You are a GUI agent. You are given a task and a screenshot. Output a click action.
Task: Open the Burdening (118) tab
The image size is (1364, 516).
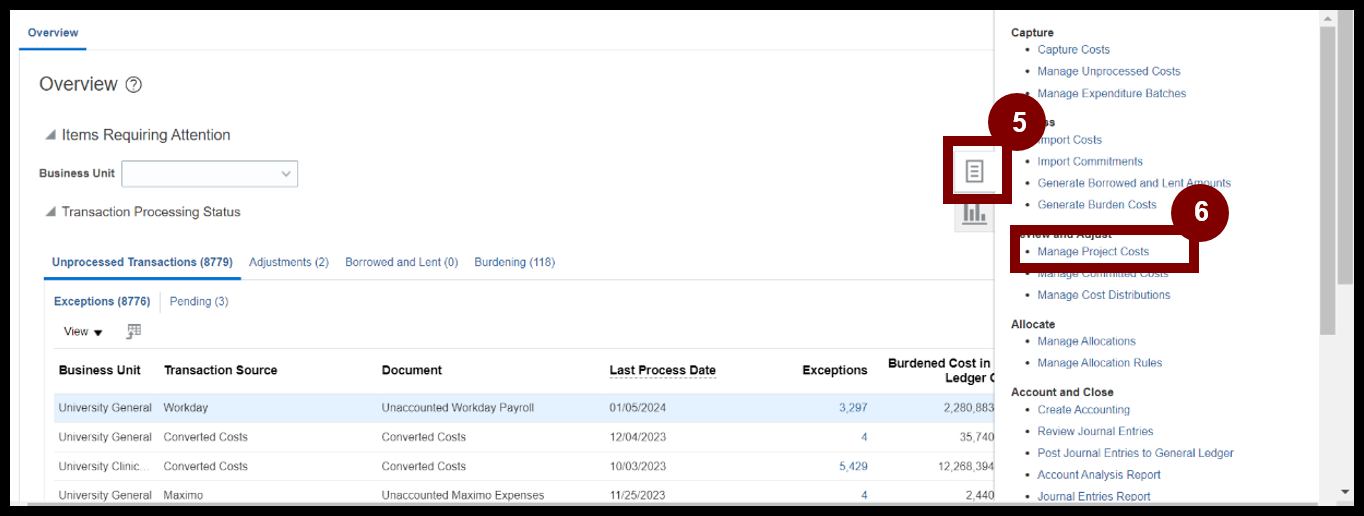pyautogui.click(x=514, y=262)
